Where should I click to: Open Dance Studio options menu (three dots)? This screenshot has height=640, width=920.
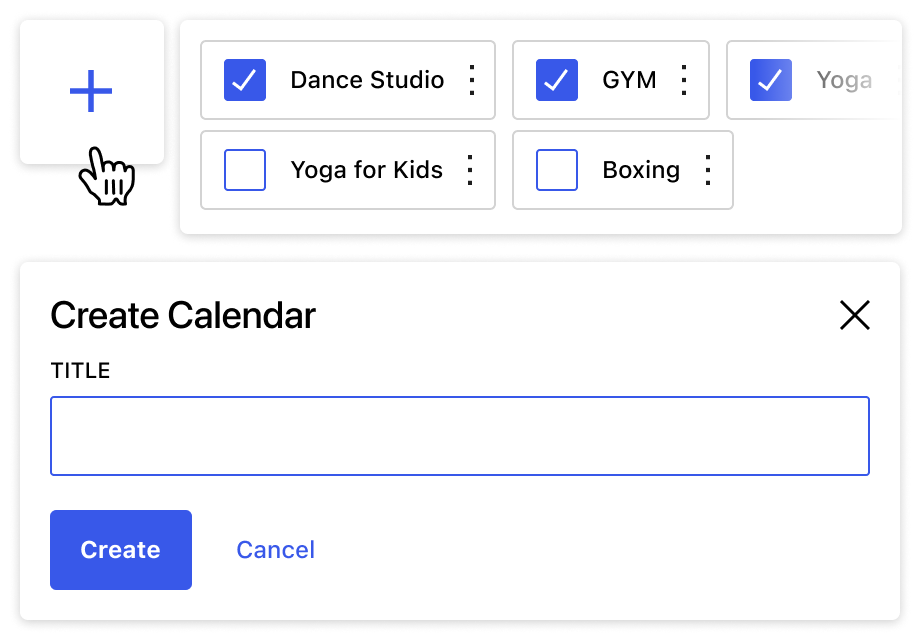(472, 80)
